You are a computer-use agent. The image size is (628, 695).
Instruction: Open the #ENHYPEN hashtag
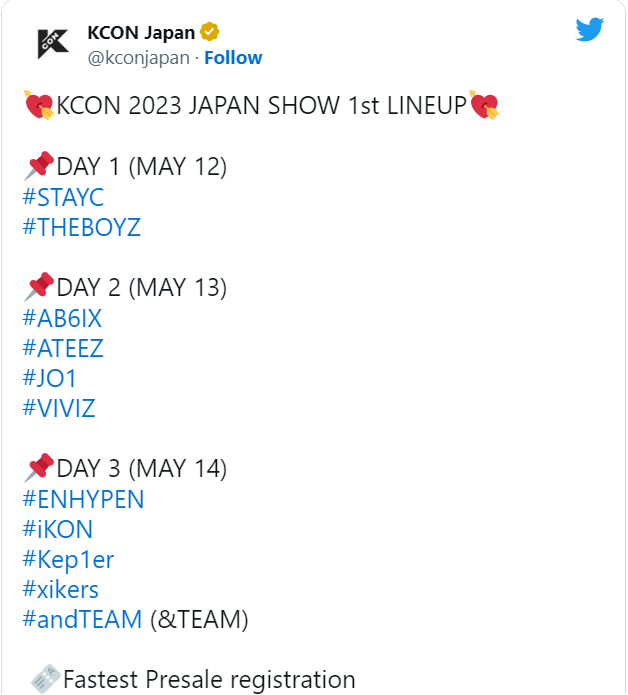tap(83, 499)
